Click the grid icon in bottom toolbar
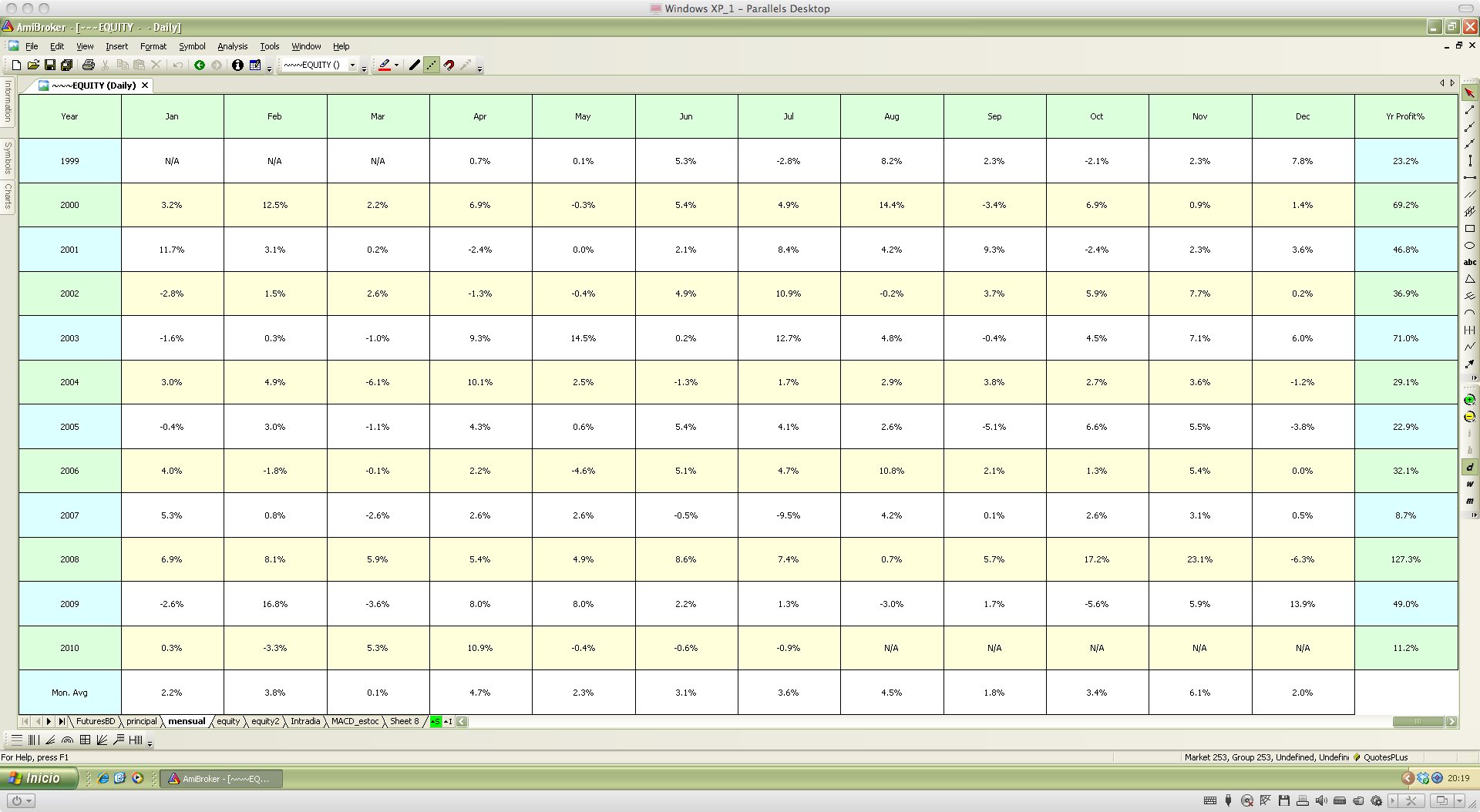 click(85, 740)
